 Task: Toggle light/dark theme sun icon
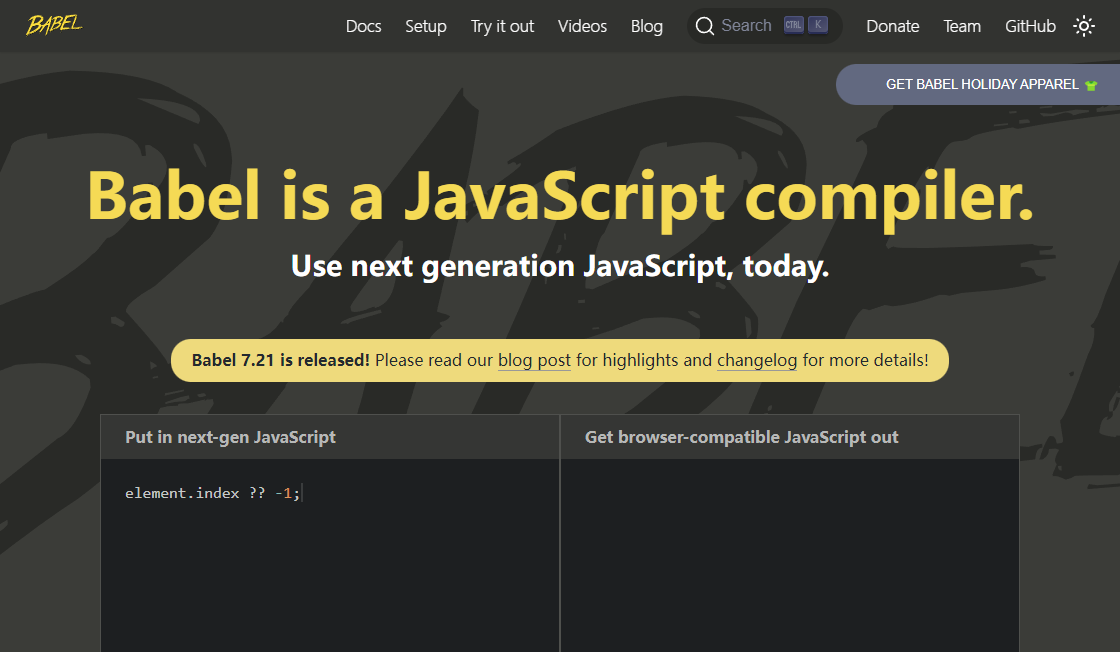(x=1084, y=26)
